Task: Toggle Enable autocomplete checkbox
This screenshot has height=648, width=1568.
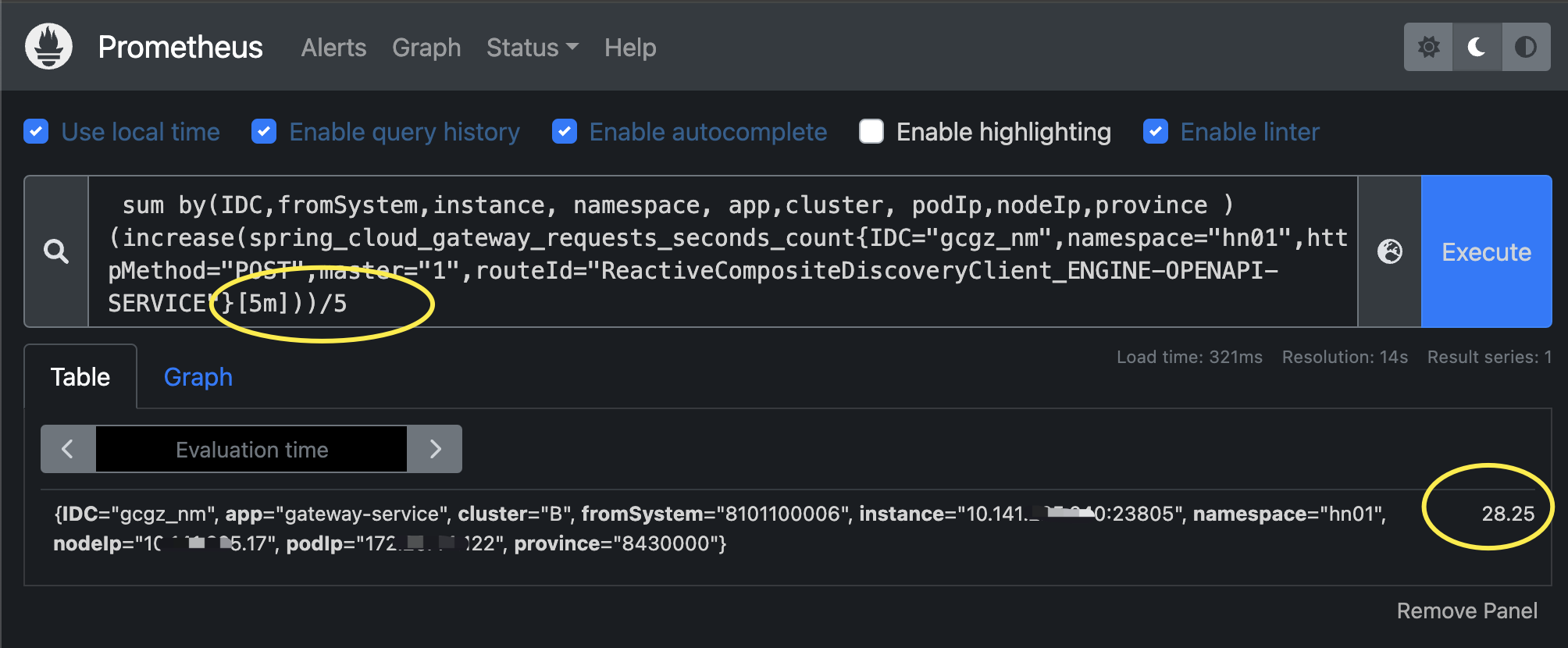Action: [x=565, y=131]
